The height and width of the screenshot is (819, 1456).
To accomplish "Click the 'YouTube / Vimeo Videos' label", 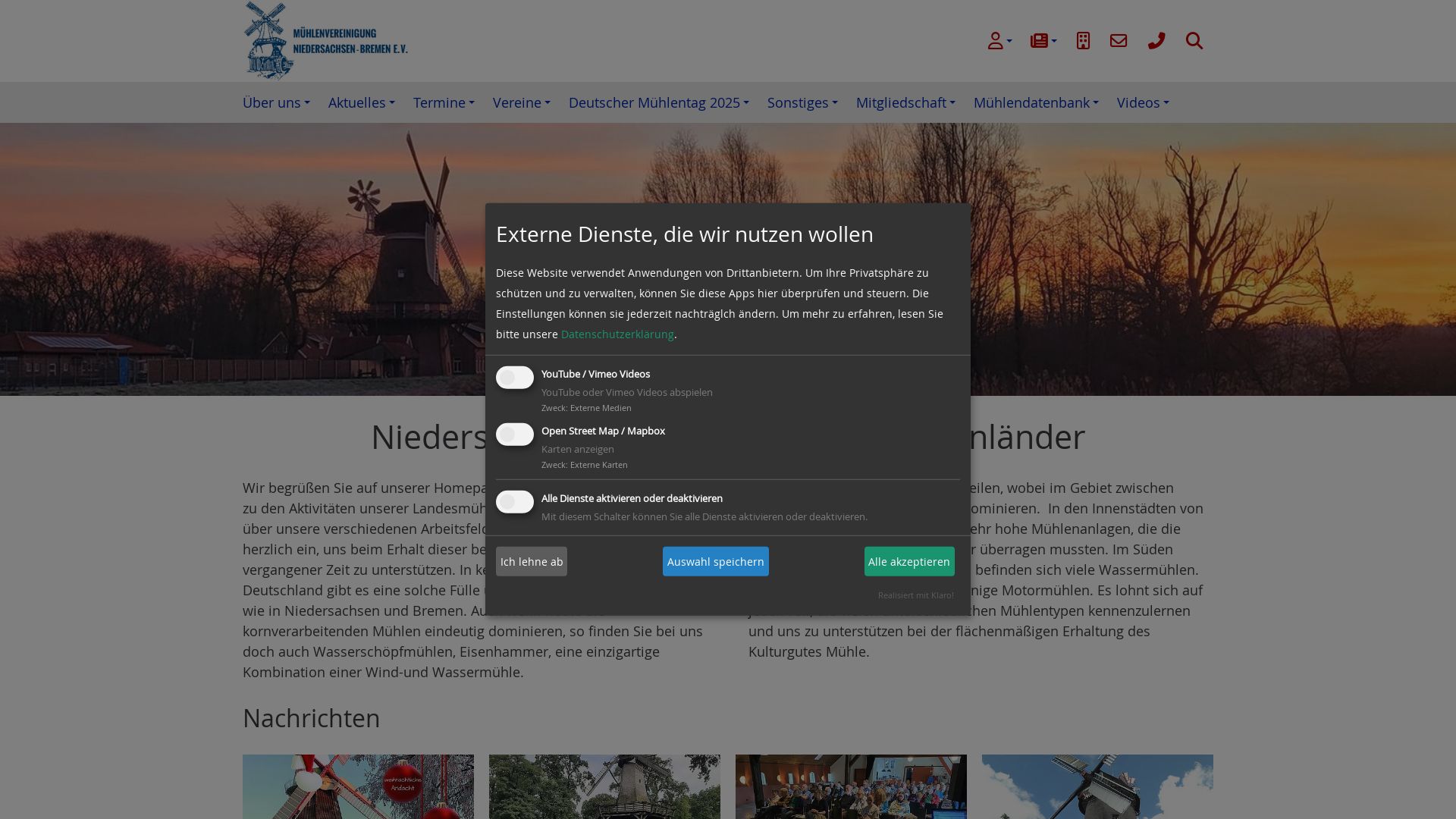I will click(595, 375).
